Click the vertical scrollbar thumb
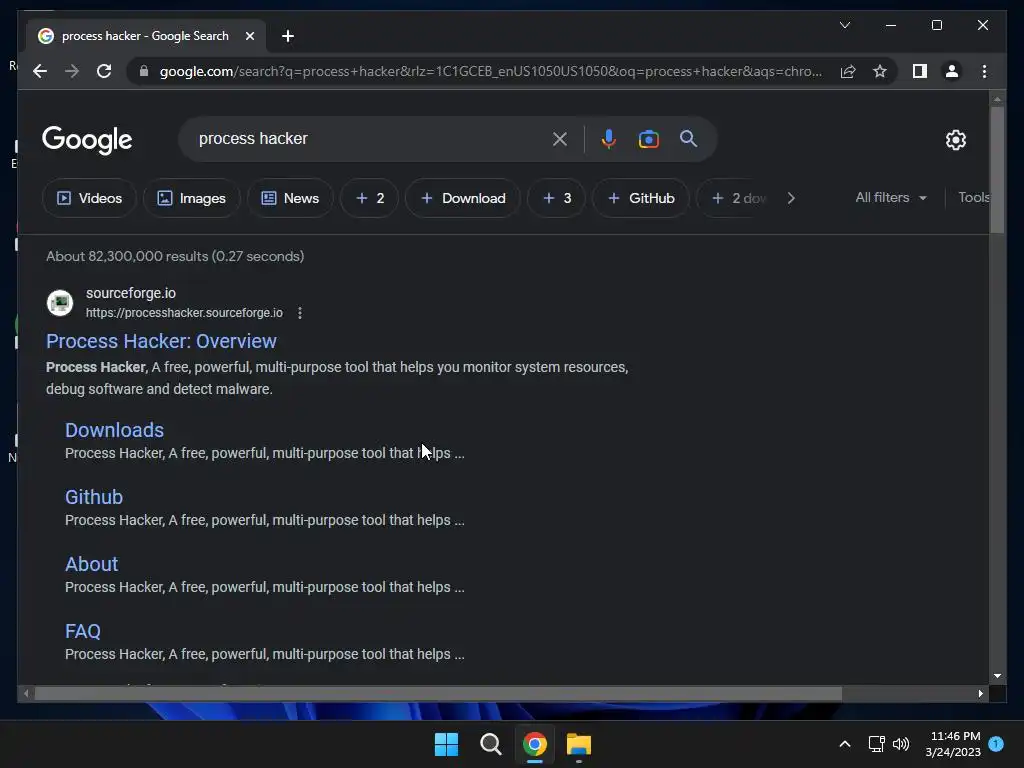 [x=997, y=169]
